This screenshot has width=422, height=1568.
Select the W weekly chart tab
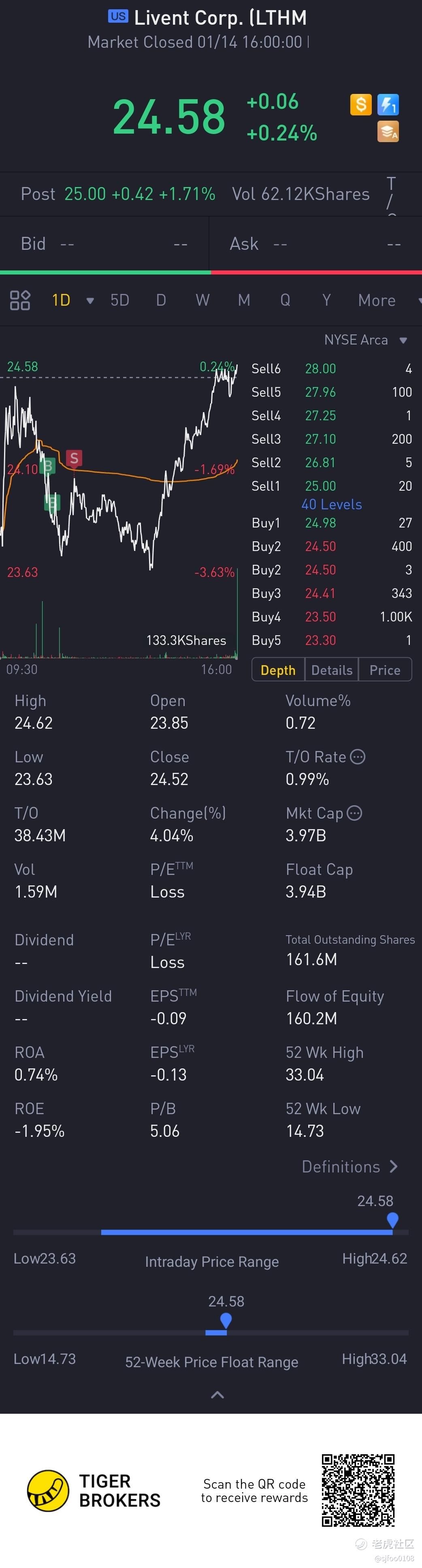[x=202, y=300]
